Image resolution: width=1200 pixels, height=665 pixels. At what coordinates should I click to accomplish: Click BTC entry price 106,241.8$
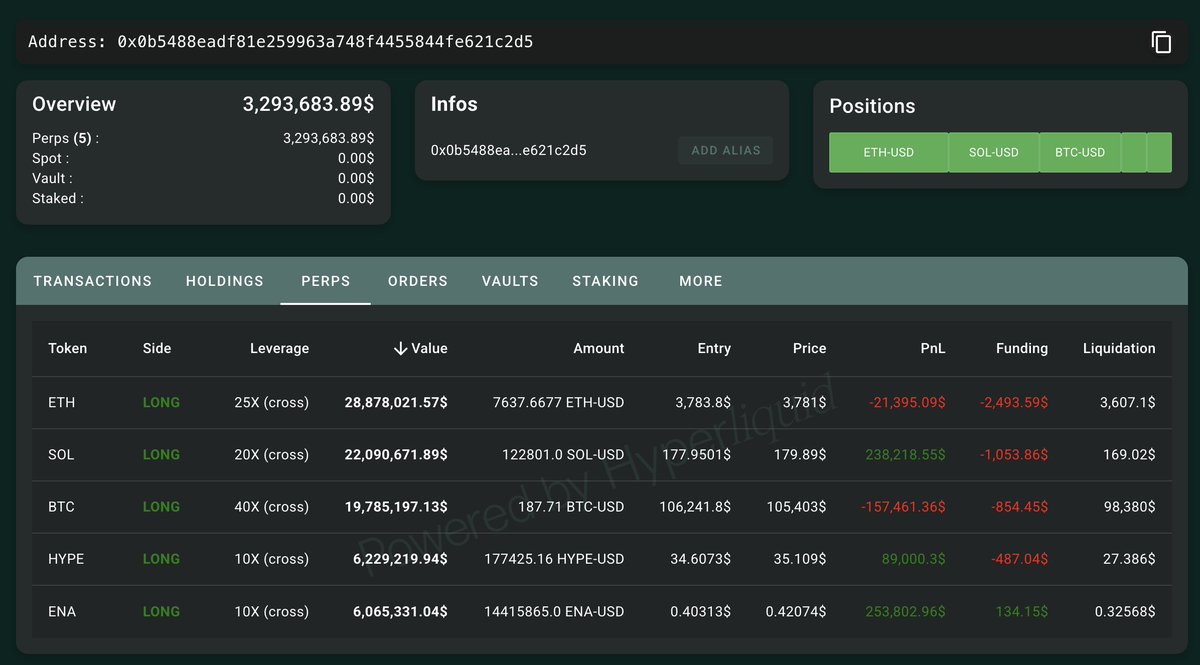coord(695,506)
